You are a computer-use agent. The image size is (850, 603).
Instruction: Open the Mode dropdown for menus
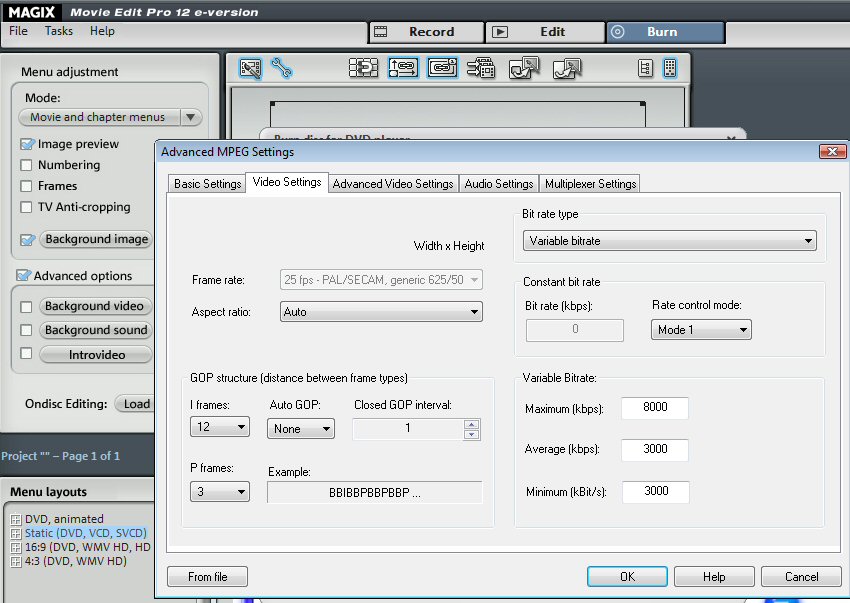tap(110, 117)
